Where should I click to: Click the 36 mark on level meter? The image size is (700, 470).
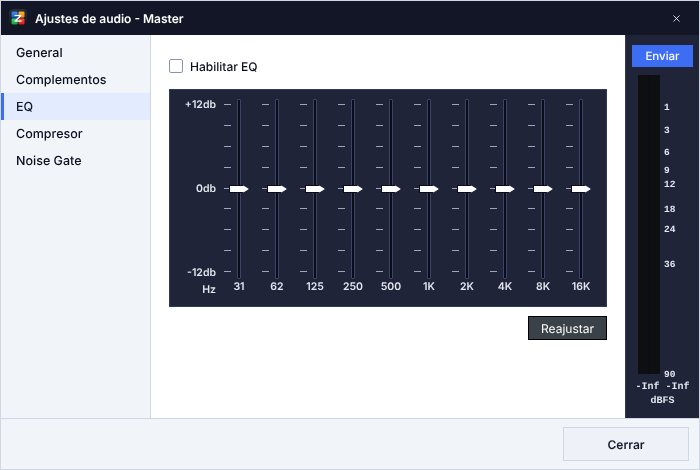[x=669, y=264]
